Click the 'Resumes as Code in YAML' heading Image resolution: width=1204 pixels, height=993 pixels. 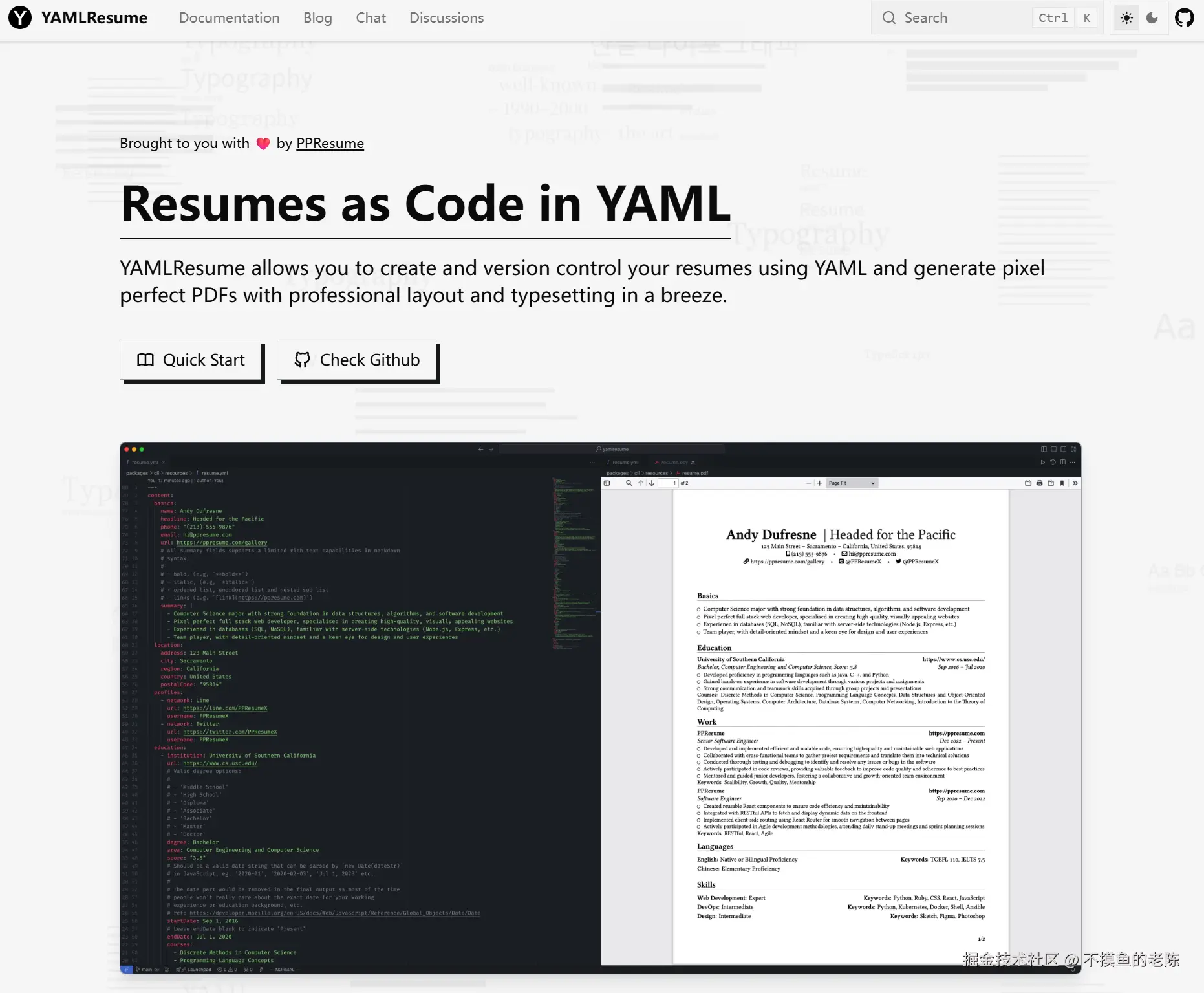click(x=425, y=203)
